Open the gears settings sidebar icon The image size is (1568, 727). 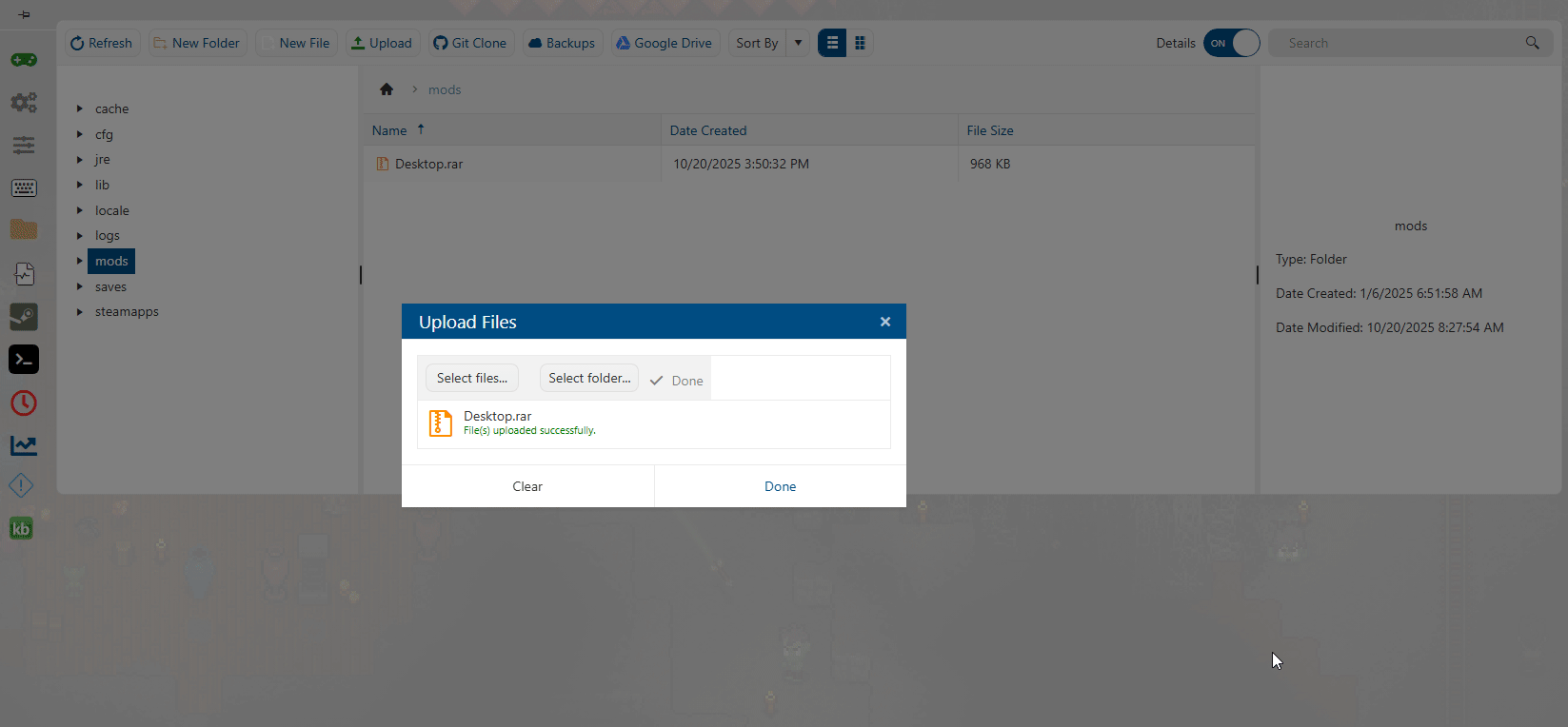[x=24, y=102]
